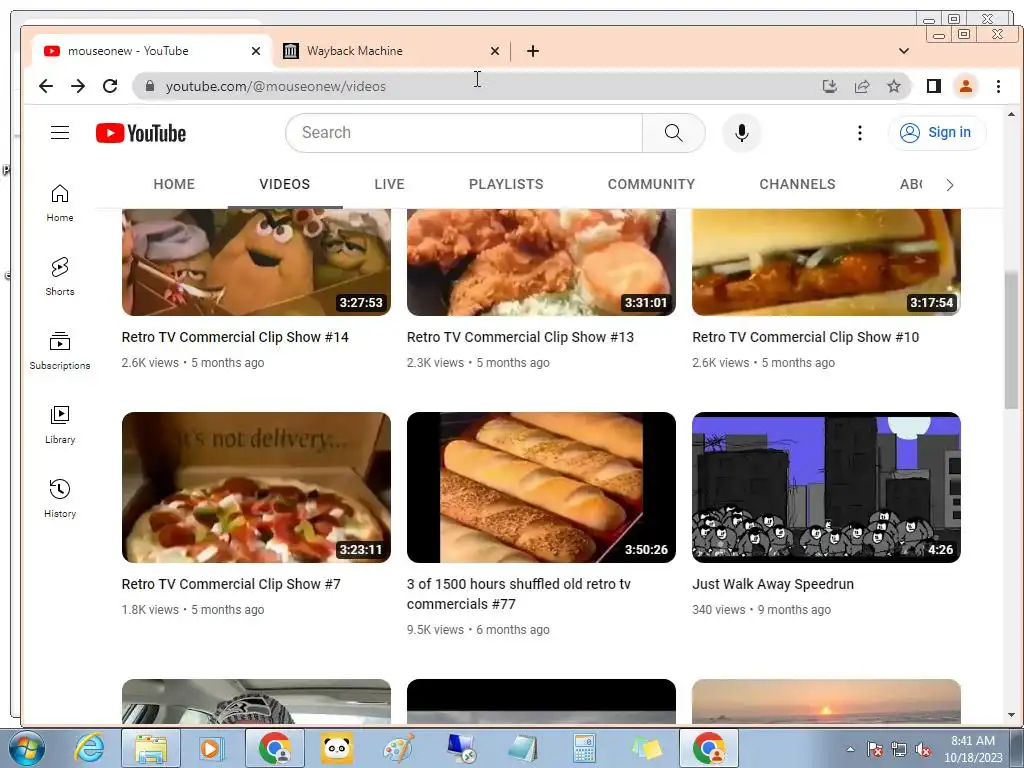The width and height of the screenshot is (1024, 768).
Task: Show more channel tabs with right chevron
Action: [x=950, y=185]
